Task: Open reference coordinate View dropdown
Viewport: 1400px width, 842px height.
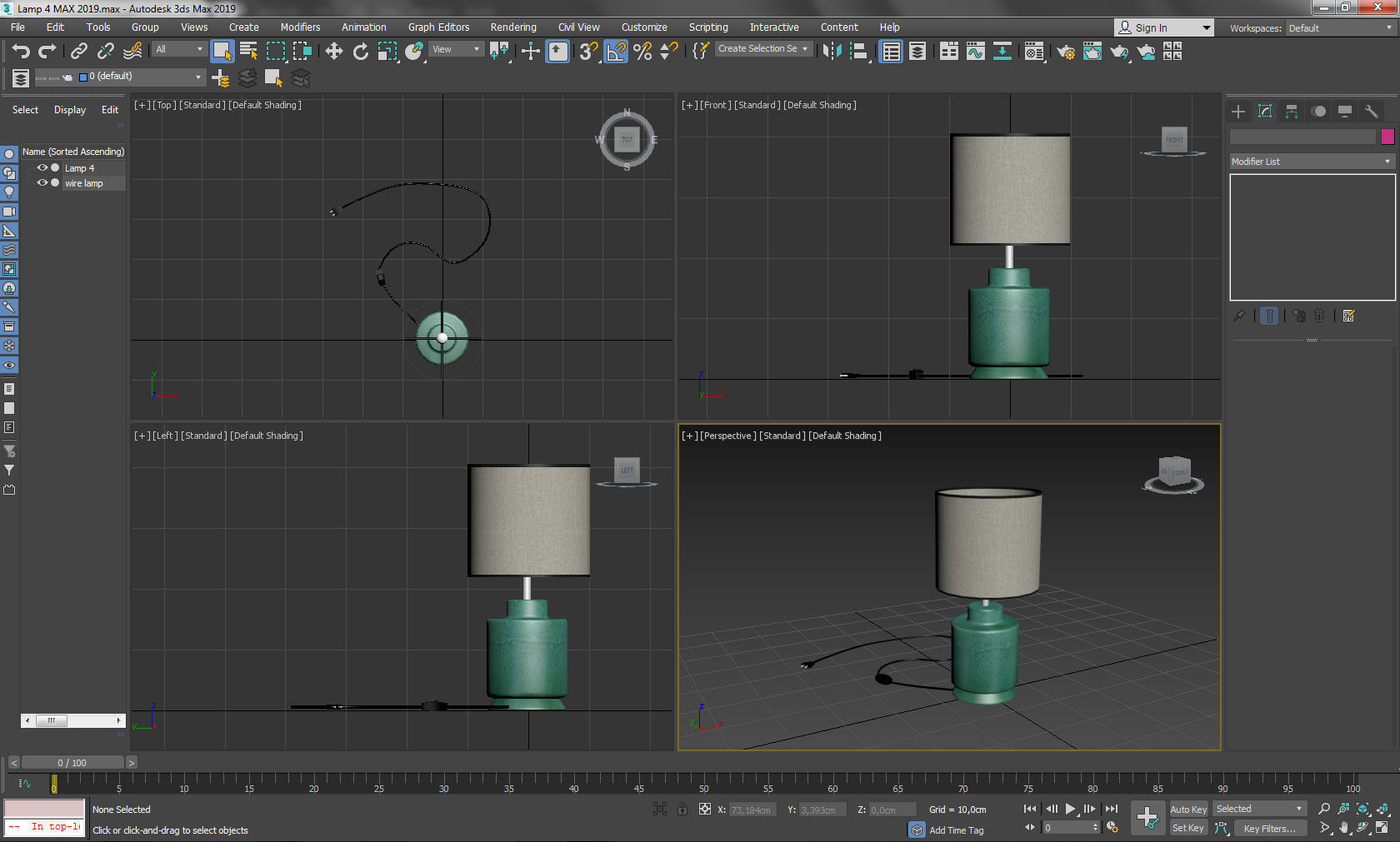Action: pyautogui.click(x=456, y=49)
